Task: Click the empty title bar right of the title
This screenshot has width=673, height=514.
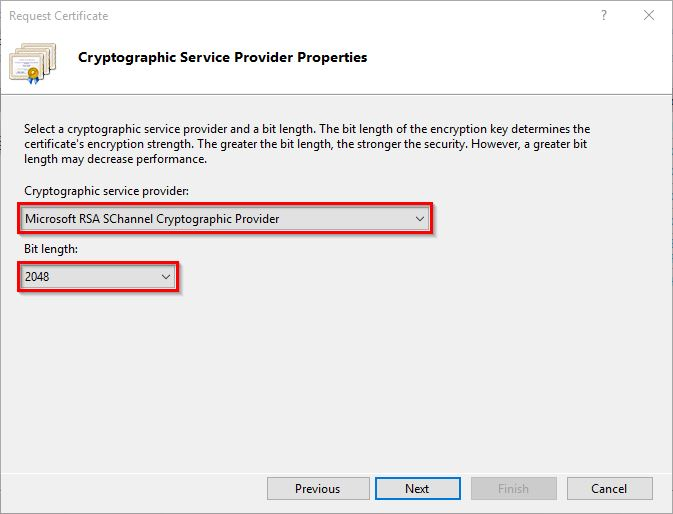Action: [x=350, y=16]
